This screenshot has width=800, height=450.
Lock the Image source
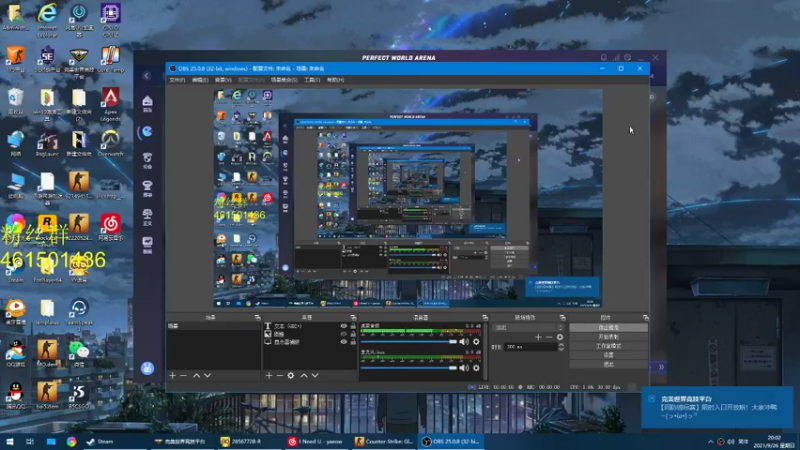(x=353, y=334)
